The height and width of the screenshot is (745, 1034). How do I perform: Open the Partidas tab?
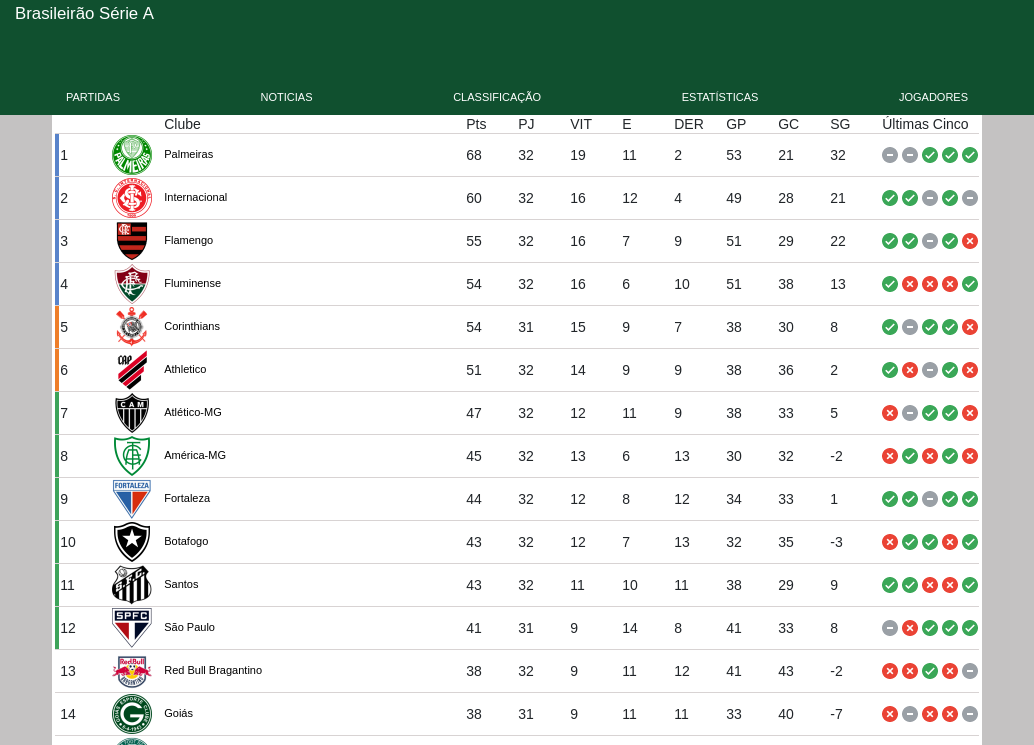93,97
